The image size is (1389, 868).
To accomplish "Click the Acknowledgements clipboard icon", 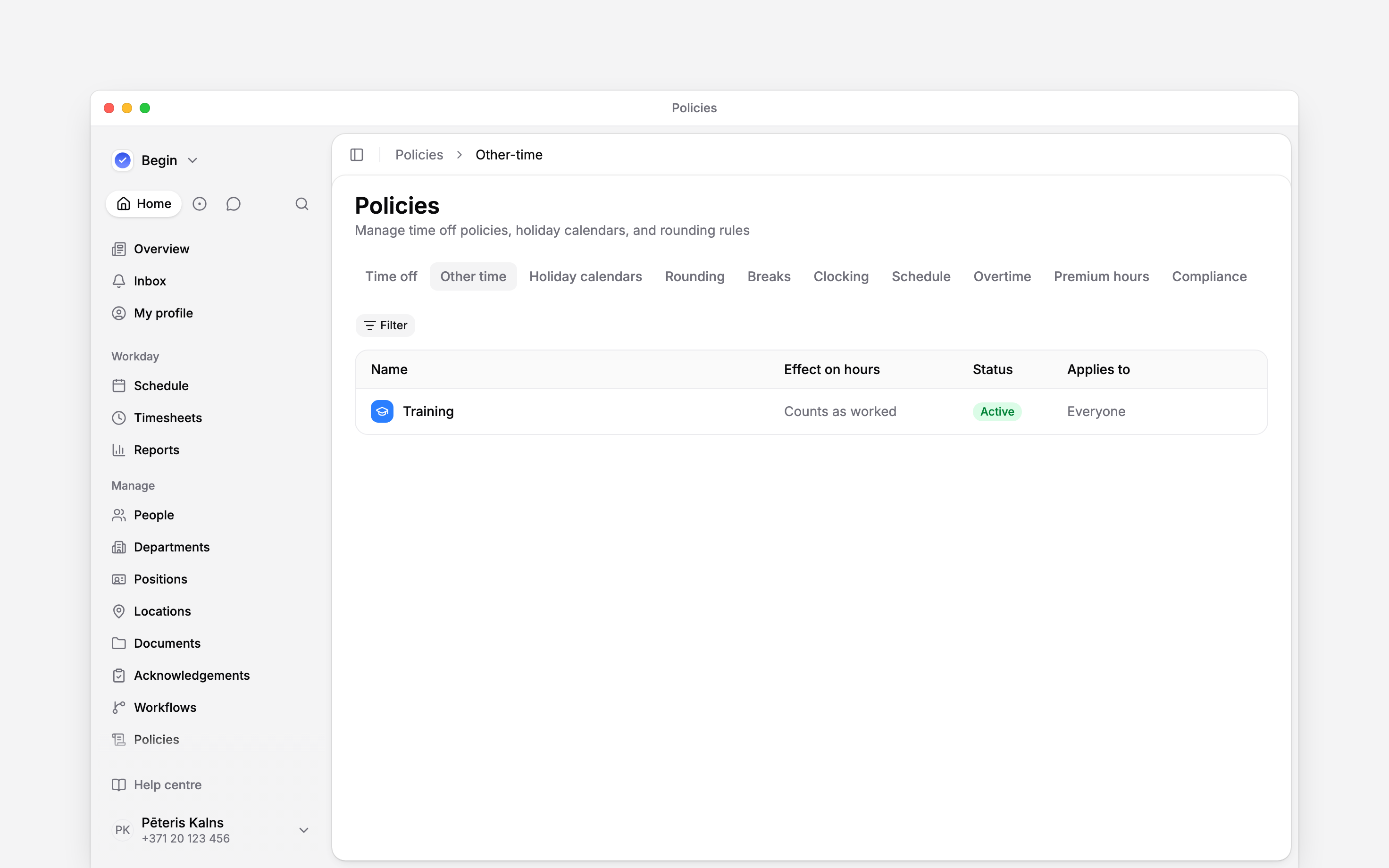I will (119, 676).
